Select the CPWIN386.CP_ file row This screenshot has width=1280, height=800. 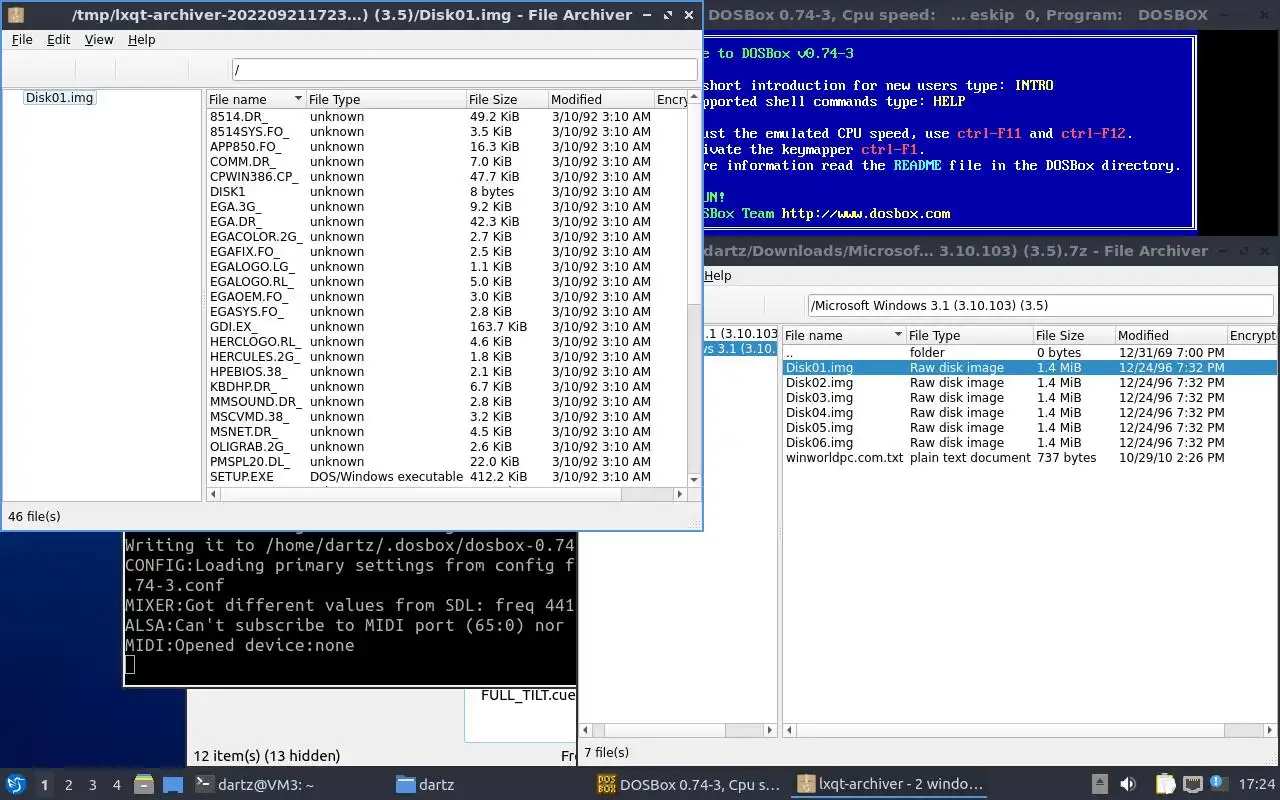[446, 177]
